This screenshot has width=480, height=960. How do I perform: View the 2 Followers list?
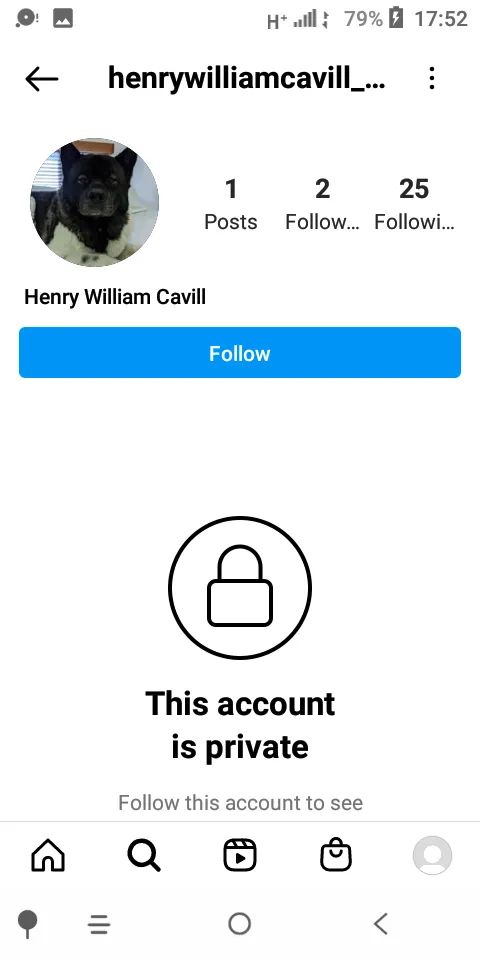323,204
